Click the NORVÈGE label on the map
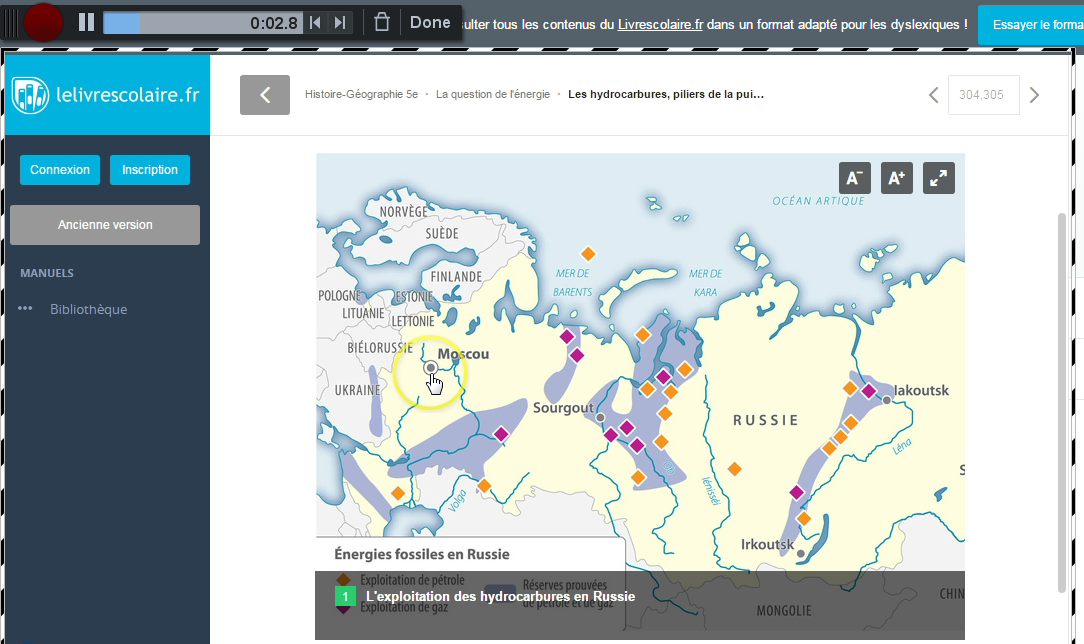The width and height of the screenshot is (1084, 644). click(x=404, y=211)
